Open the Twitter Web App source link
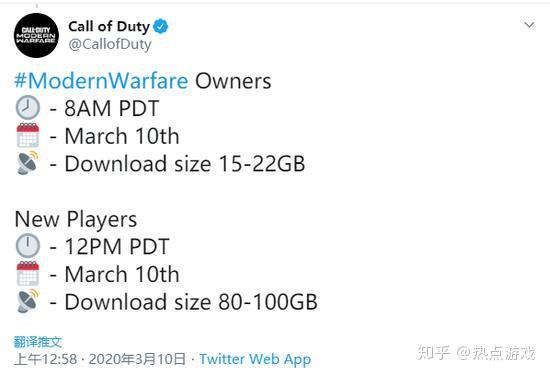 point(255,359)
